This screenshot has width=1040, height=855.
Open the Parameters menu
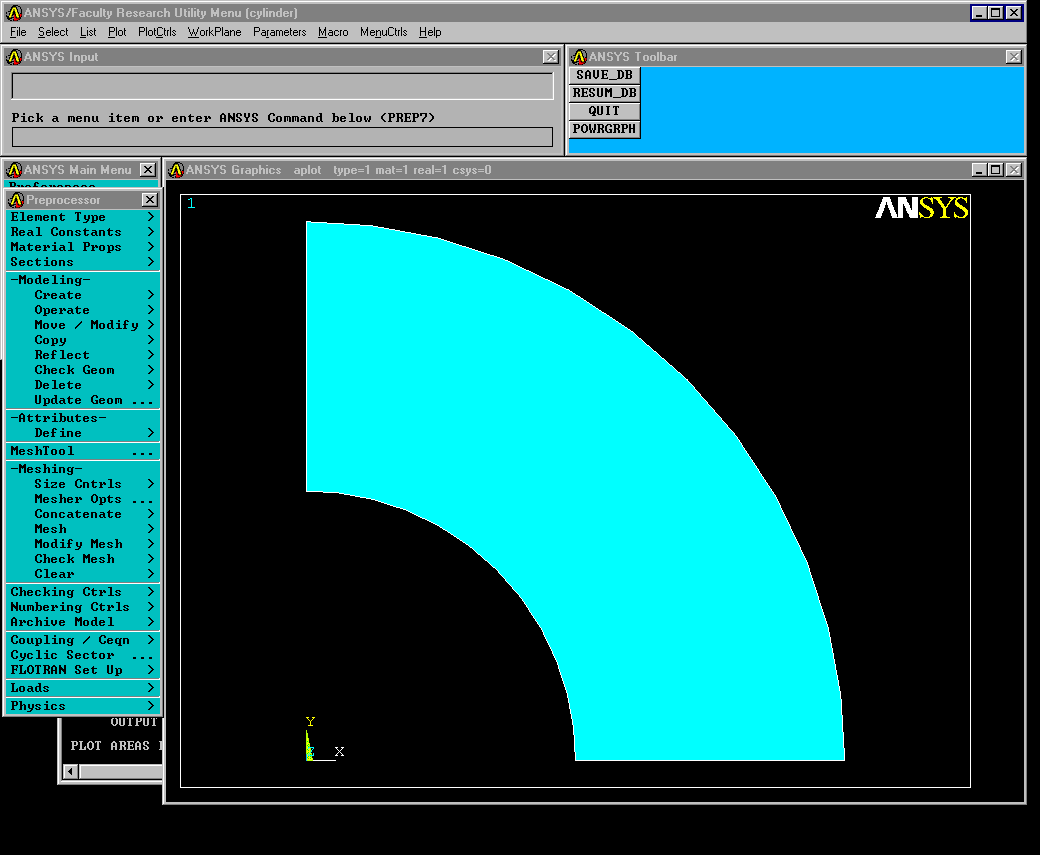point(279,32)
